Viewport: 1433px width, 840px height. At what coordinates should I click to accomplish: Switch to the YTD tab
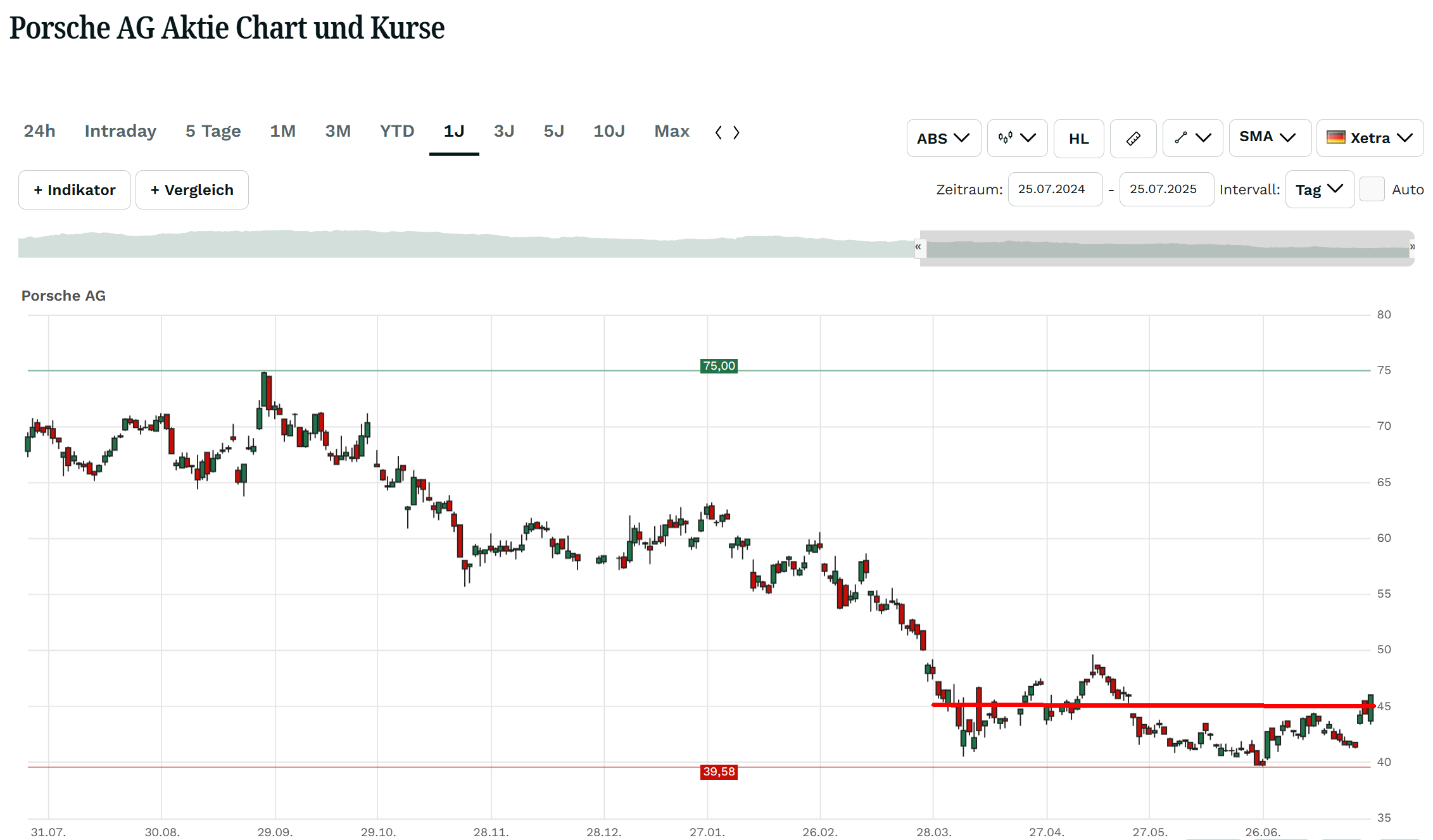coord(397,131)
